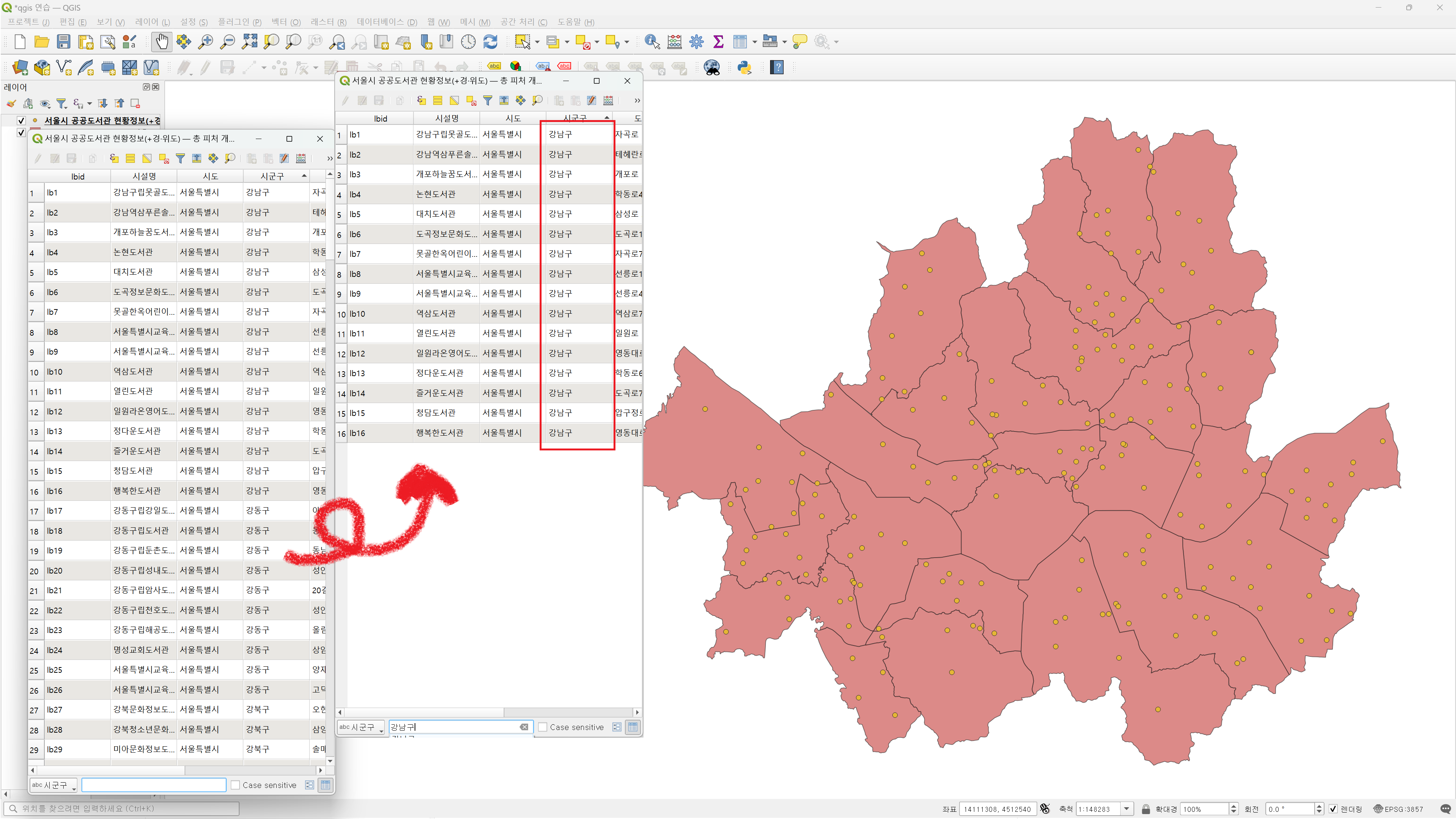Open the 벡터 (O) menu
Screen dimensions: 1456x819
pos(285,22)
